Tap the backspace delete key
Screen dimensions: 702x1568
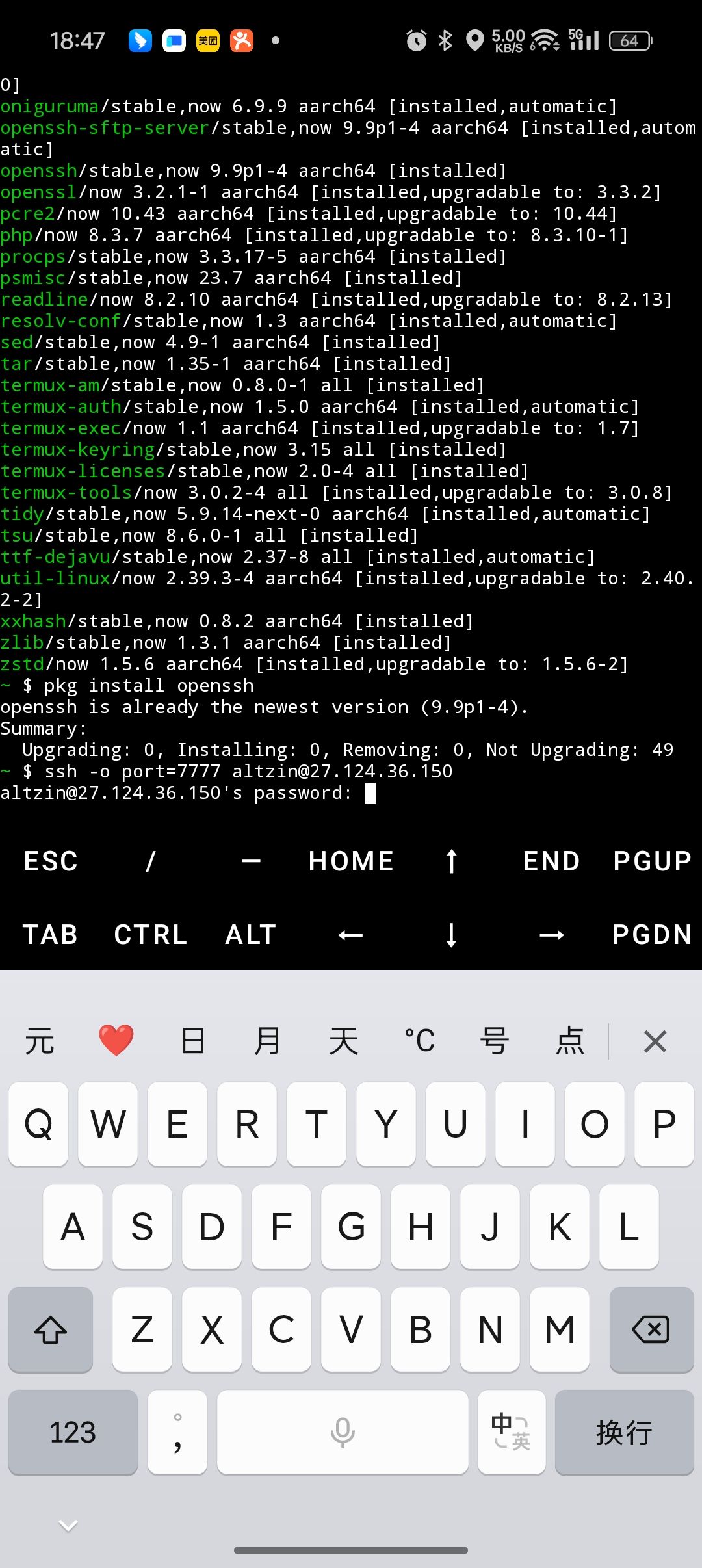tap(651, 1329)
